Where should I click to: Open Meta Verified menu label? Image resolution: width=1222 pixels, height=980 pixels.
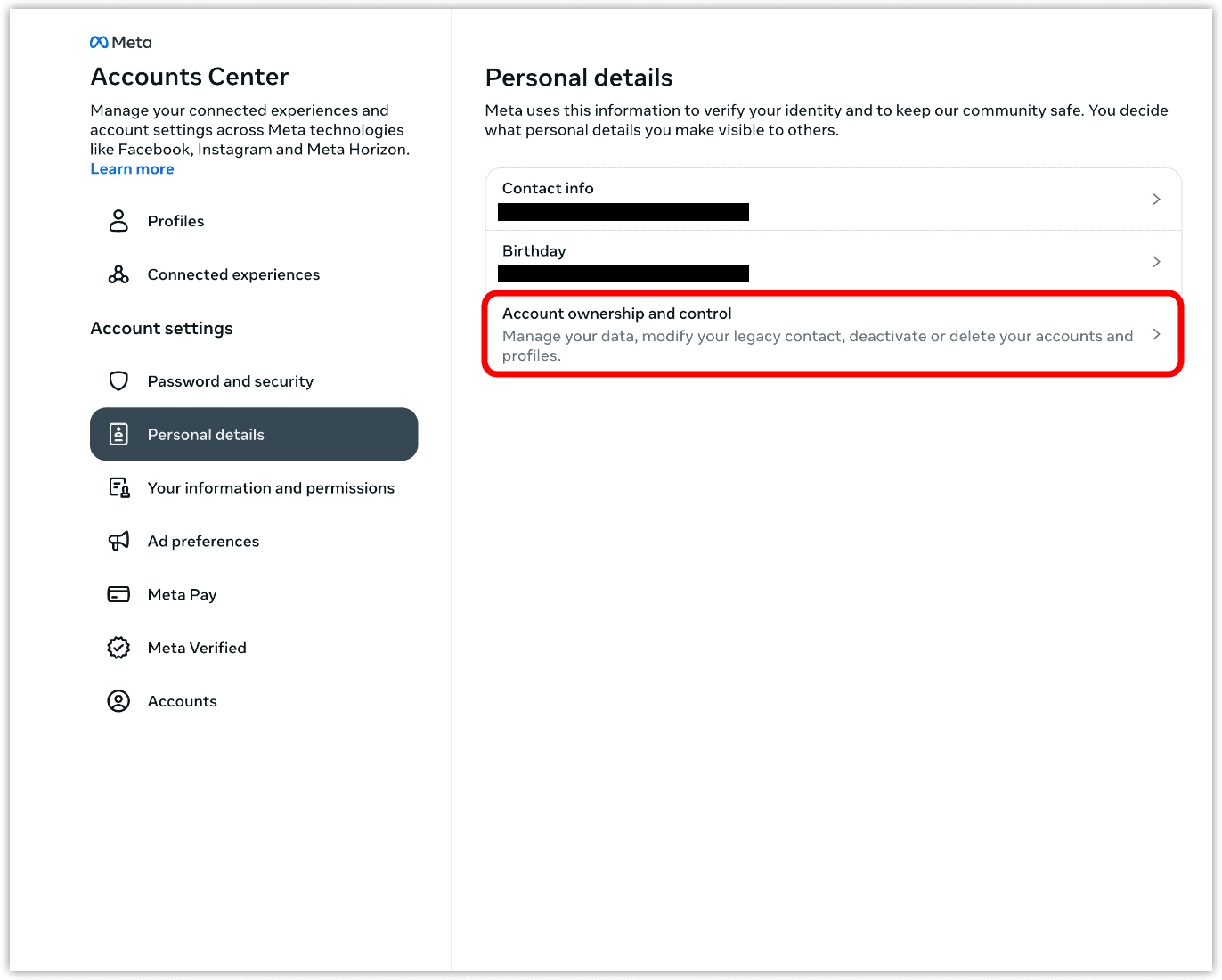click(x=197, y=648)
